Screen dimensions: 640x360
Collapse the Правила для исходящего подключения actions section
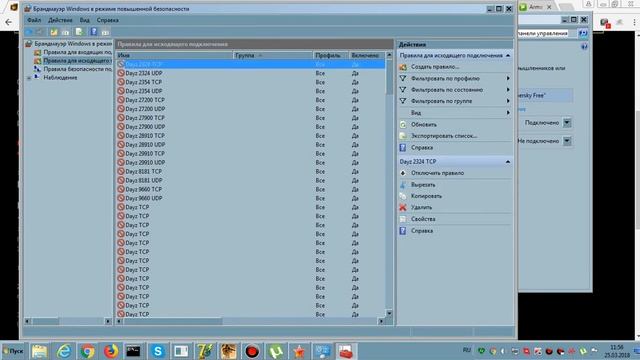(x=508, y=56)
